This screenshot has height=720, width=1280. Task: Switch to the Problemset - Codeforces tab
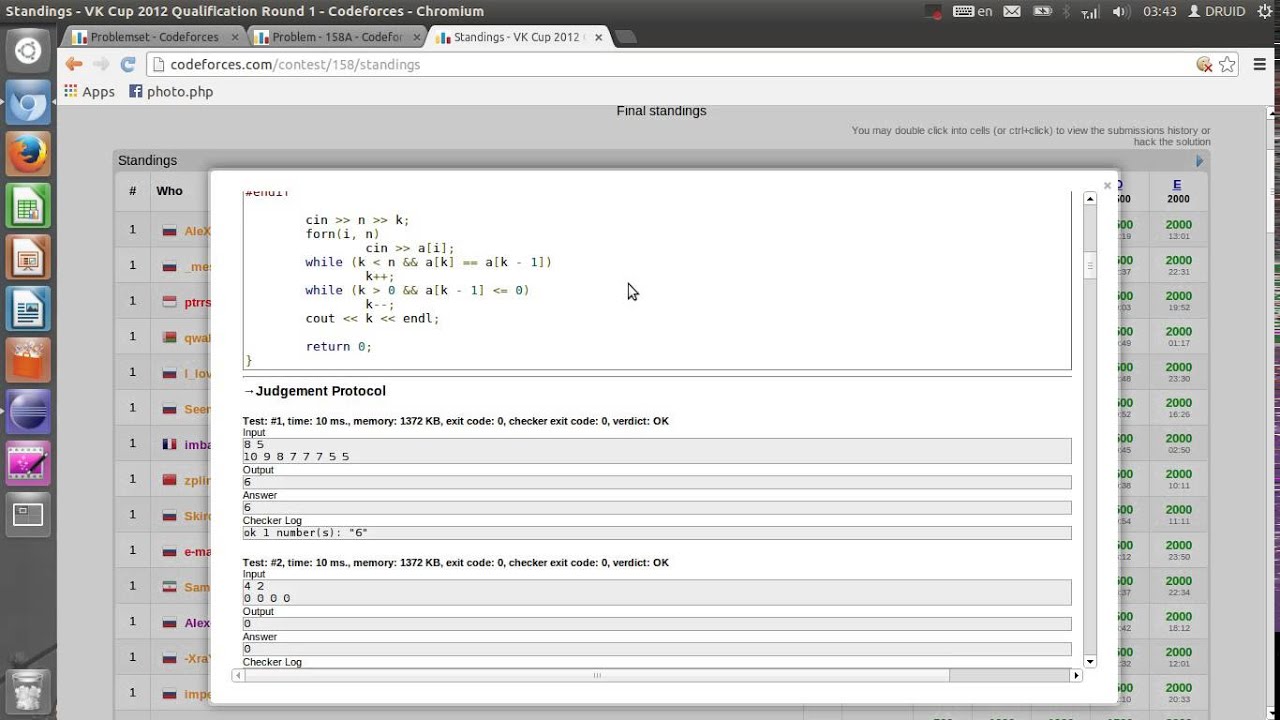[x=154, y=37]
